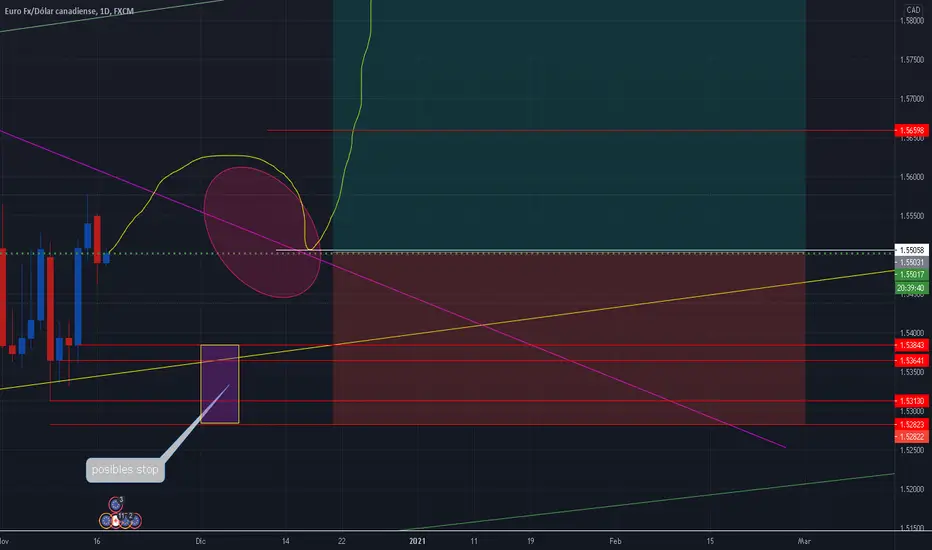
Task: Click the gray 1.55031 price label
Action: (911, 262)
